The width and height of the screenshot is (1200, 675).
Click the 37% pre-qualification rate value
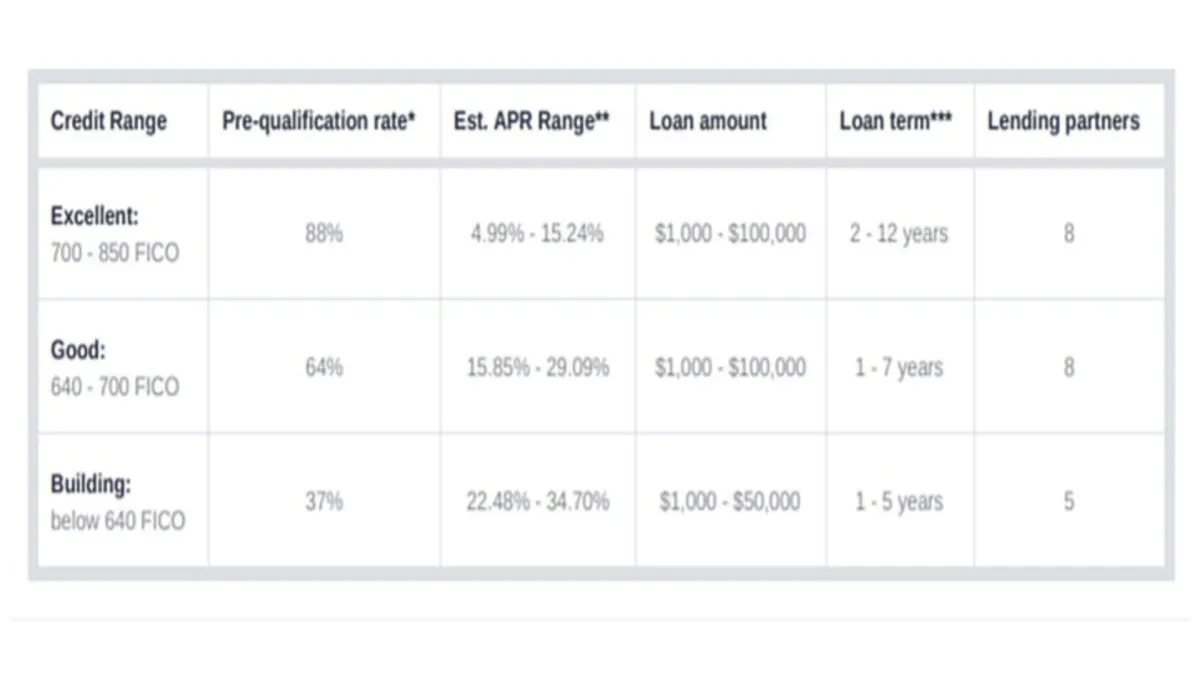click(324, 502)
